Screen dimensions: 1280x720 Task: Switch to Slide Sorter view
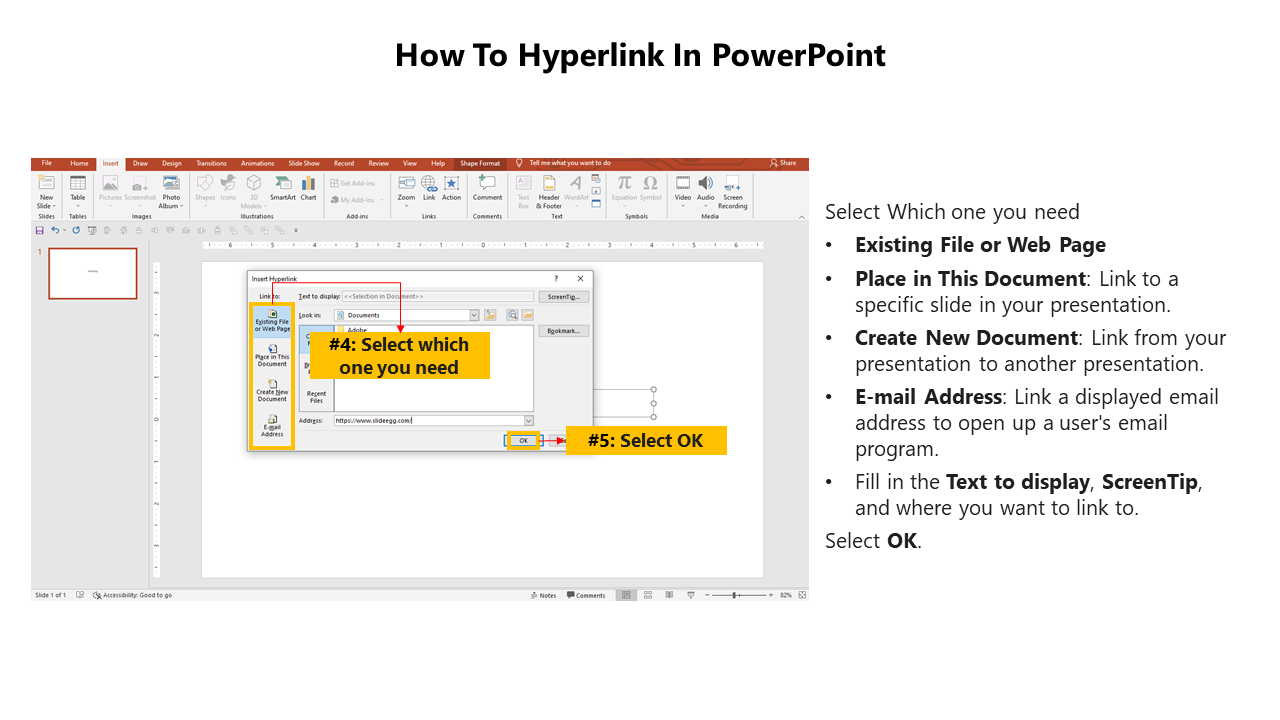(x=648, y=595)
